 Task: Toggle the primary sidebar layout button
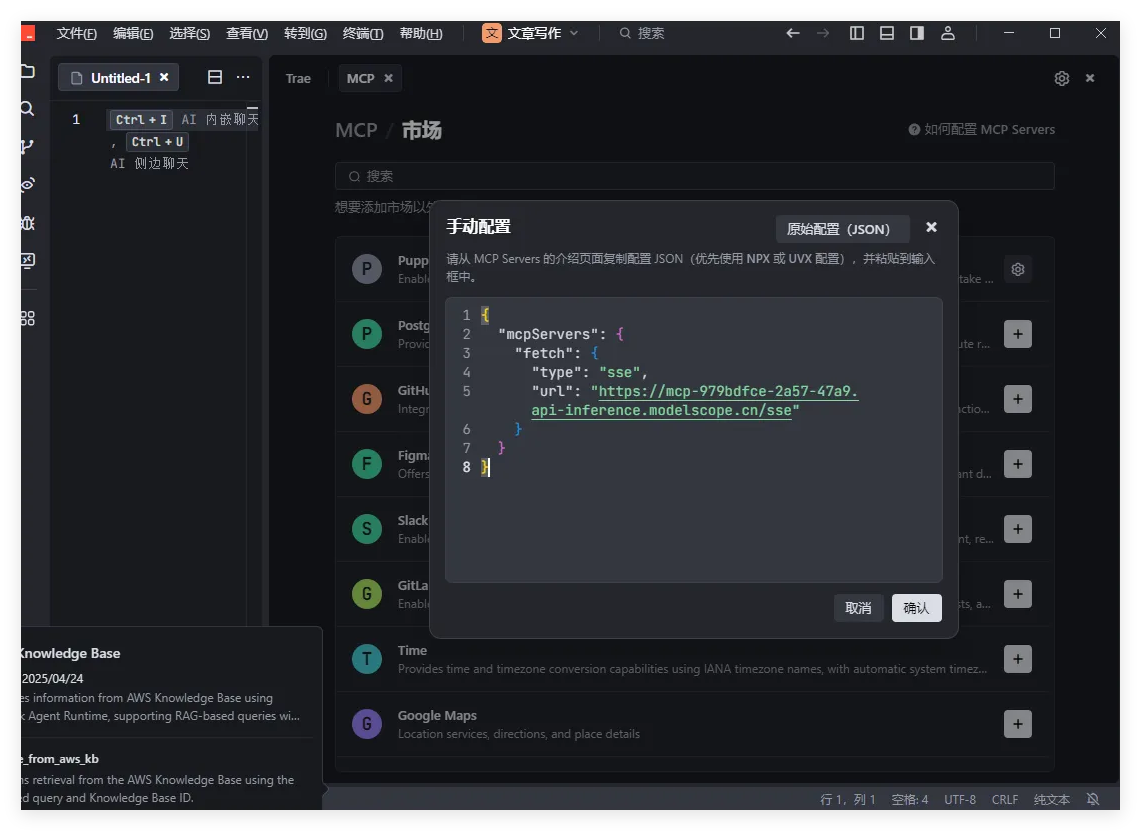pyautogui.click(x=857, y=33)
